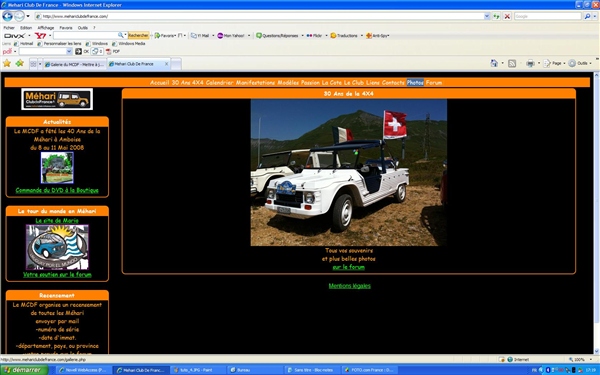This screenshot has height=375, width=600.
Task: Click the Google search magnifier icon
Action: pyautogui.click(x=587, y=16)
